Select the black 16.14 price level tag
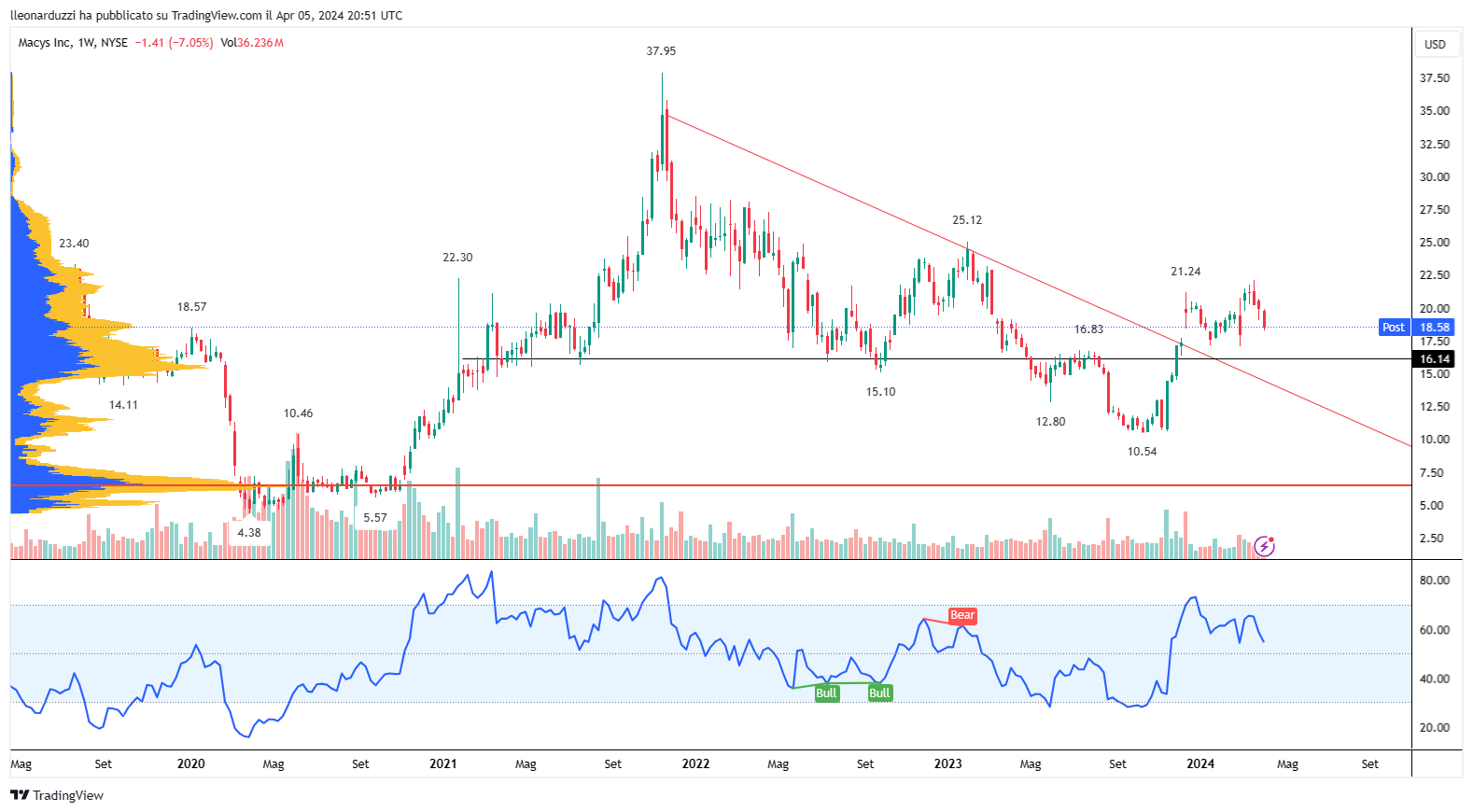This screenshot has height=812, width=1473. (x=1435, y=358)
